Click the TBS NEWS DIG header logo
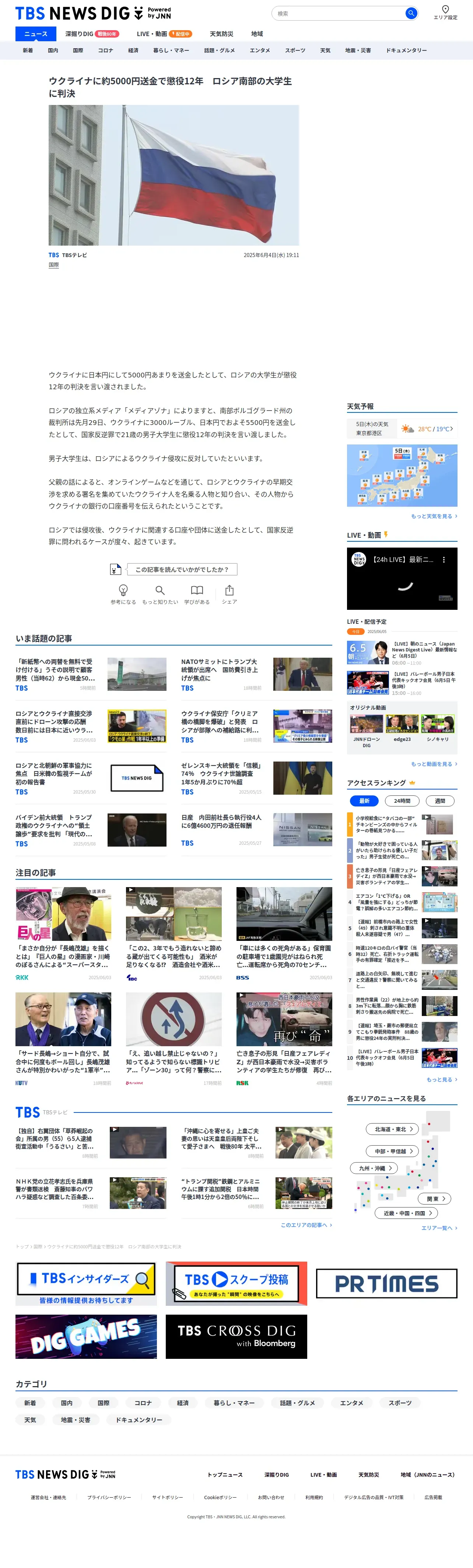Screen dimensions: 473x1568 point(93,13)
